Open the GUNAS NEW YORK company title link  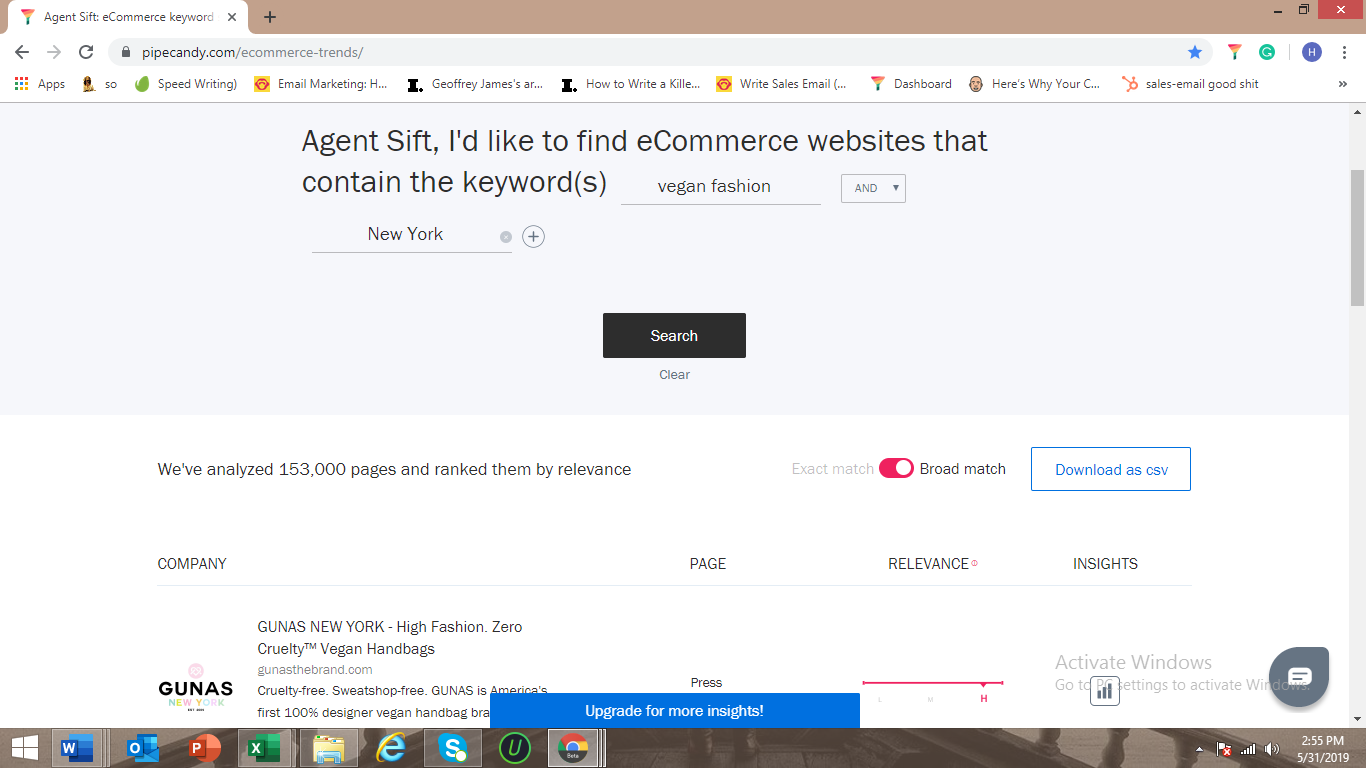[390, 638]
